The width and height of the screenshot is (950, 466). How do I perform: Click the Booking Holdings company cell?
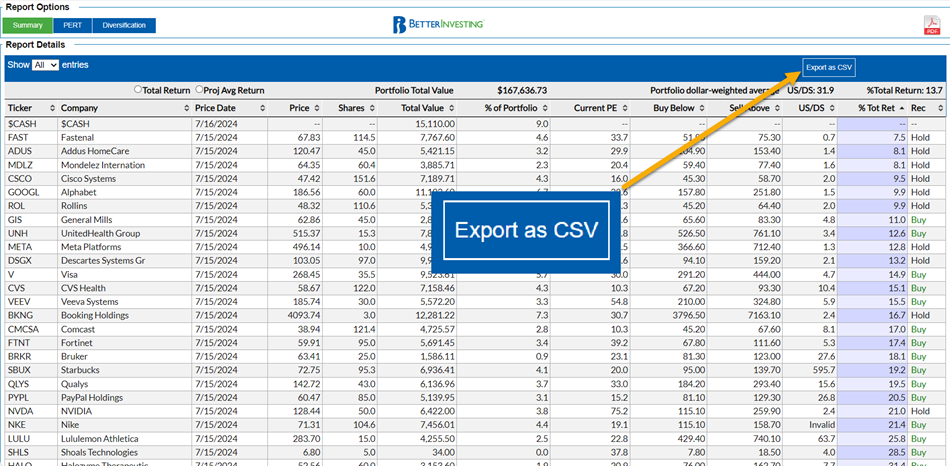[124, 315]
